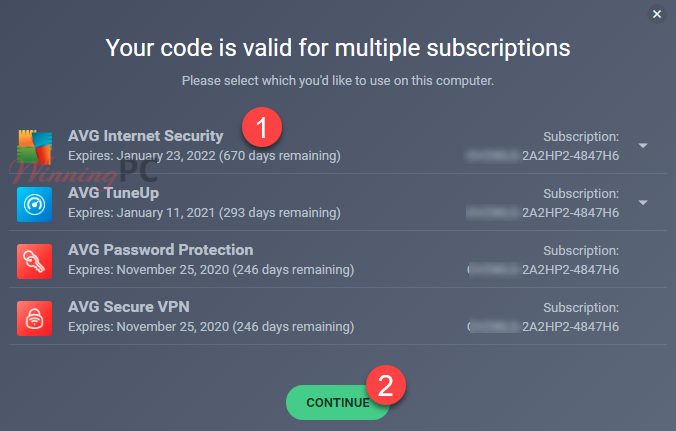The height and width of the screenshot is (431, 676).
Task: Expand the TuneUp subscription dropdown arrow
Action: (x=643, y=203)
